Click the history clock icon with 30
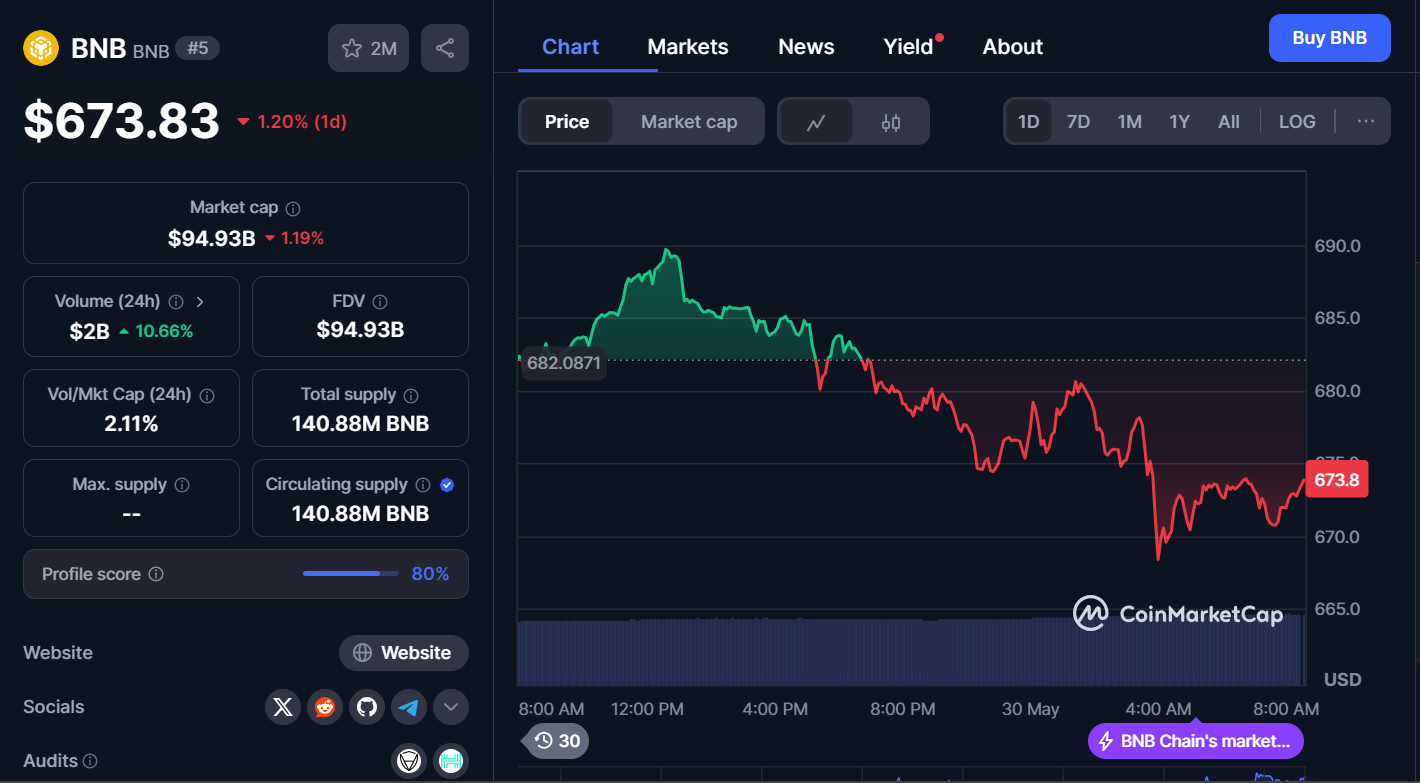This screenshot has height=783, width=1420. (557, 741)
